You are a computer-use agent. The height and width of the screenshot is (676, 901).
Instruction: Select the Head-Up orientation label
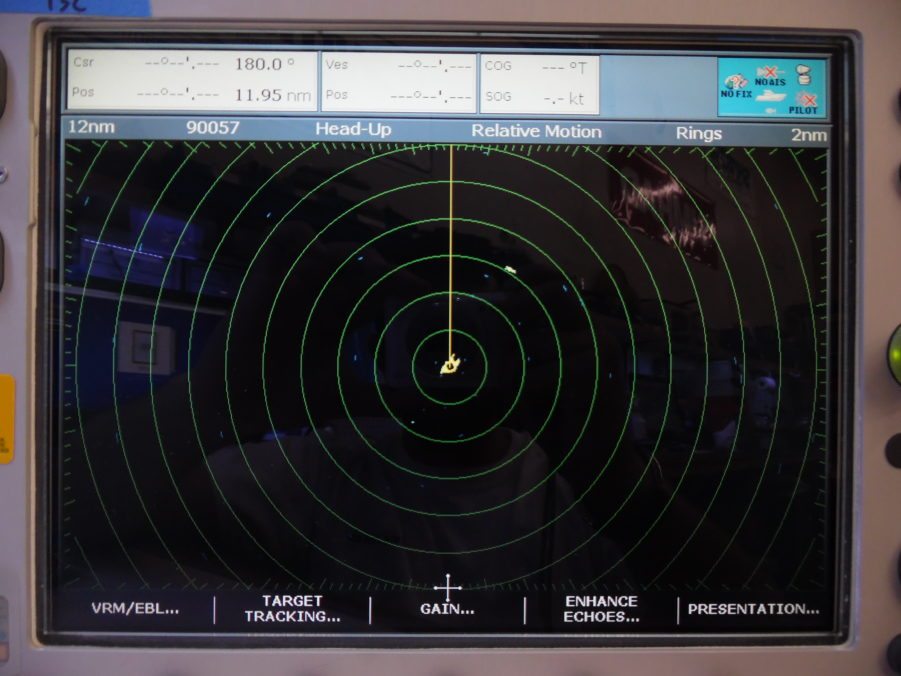click(353, 129)
